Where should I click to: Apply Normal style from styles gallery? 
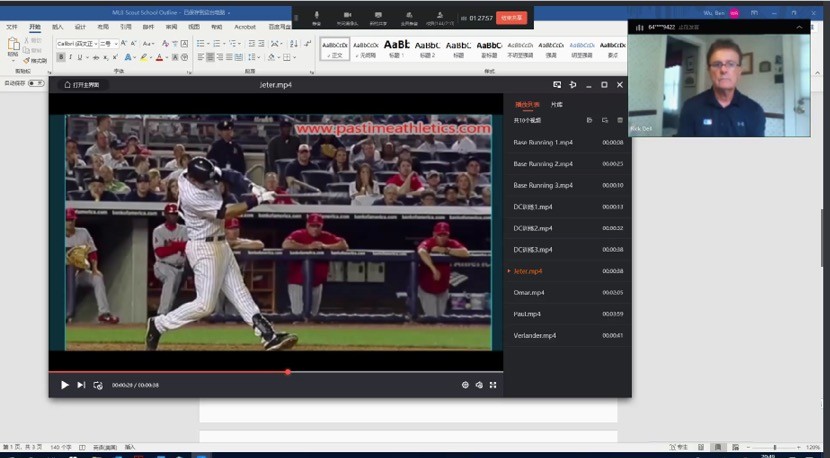(335, 49)
